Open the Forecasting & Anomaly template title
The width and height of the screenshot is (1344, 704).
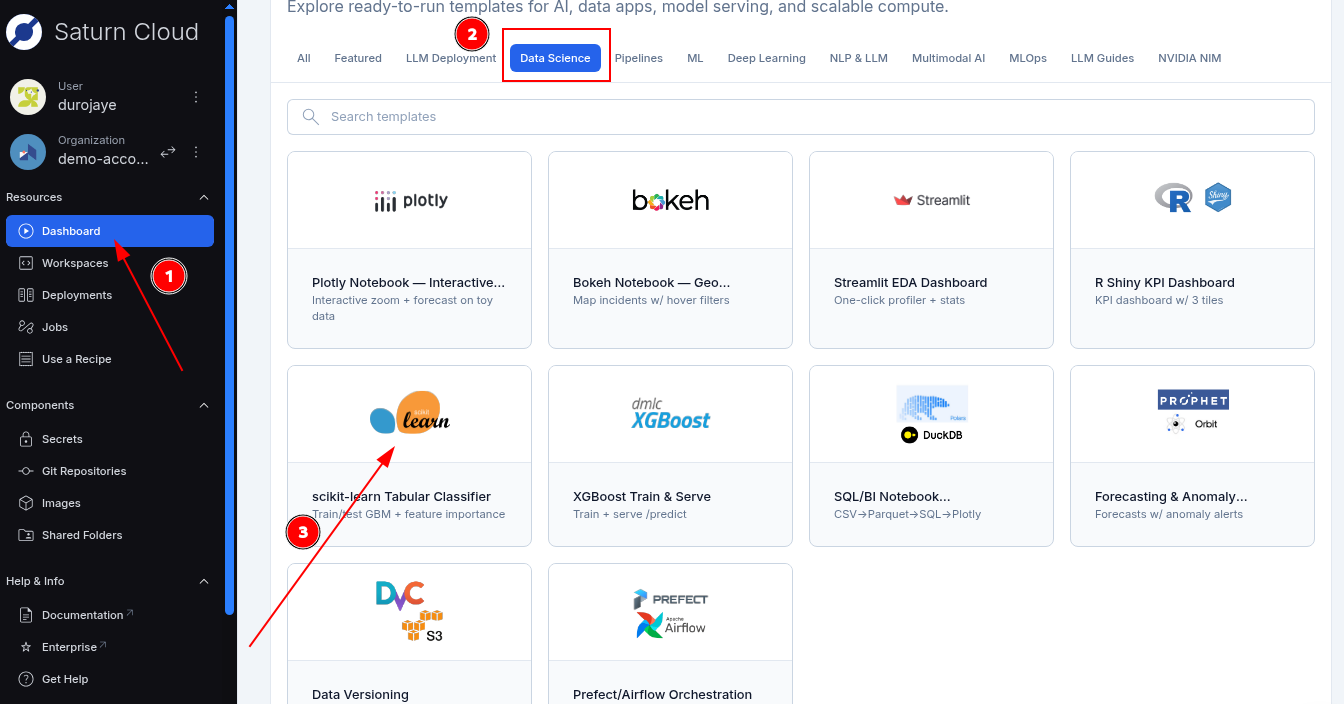point(1171,497)
